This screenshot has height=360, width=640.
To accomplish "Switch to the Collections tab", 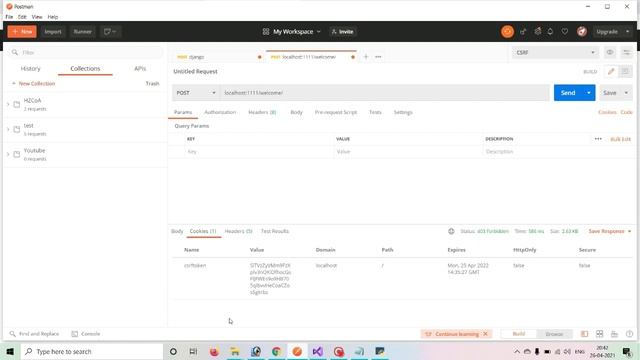I will tap(85, 69).
